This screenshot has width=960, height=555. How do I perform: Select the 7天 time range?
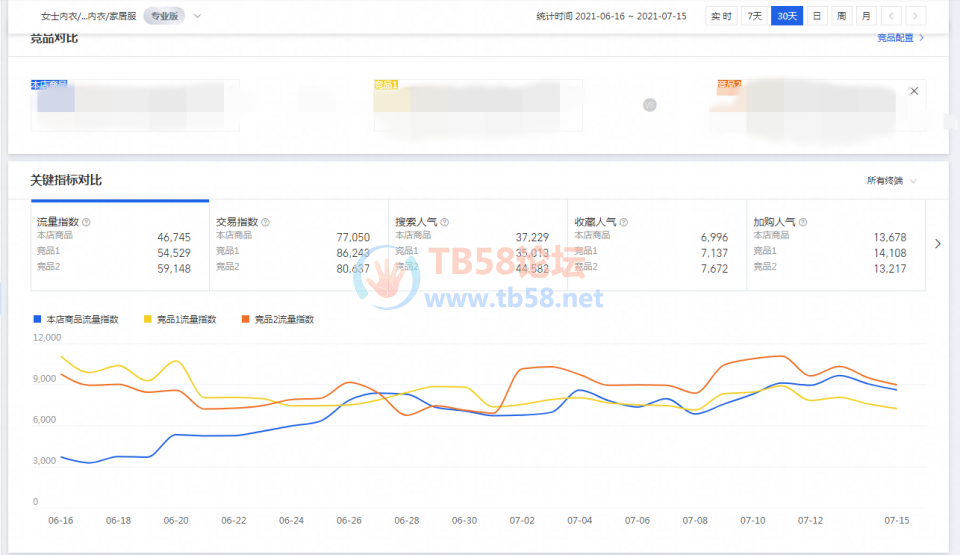pos(754,17)
